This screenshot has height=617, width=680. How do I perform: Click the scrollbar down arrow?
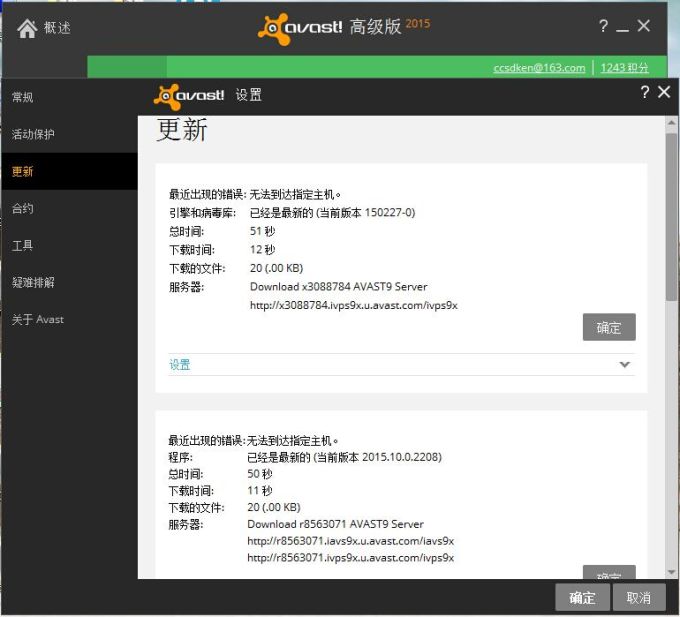click(x=671, y=572)
